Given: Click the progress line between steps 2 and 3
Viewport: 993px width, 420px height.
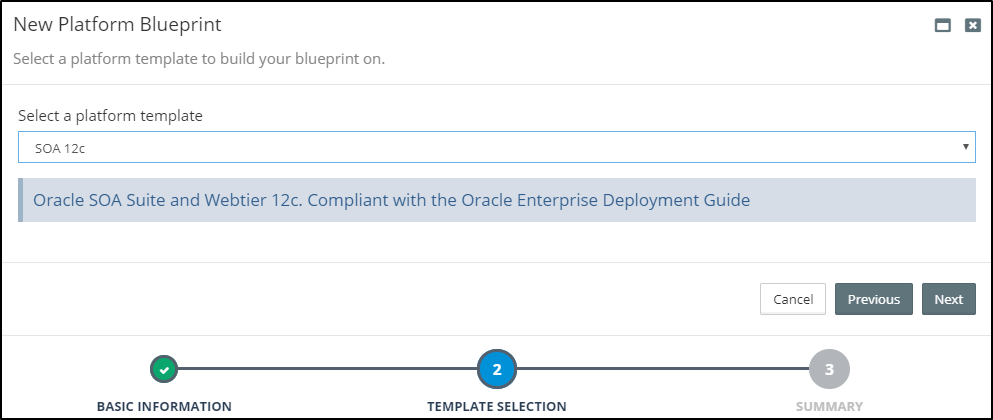Looking at the screenshot, I should pyautogui.click(x=663, y=369).
